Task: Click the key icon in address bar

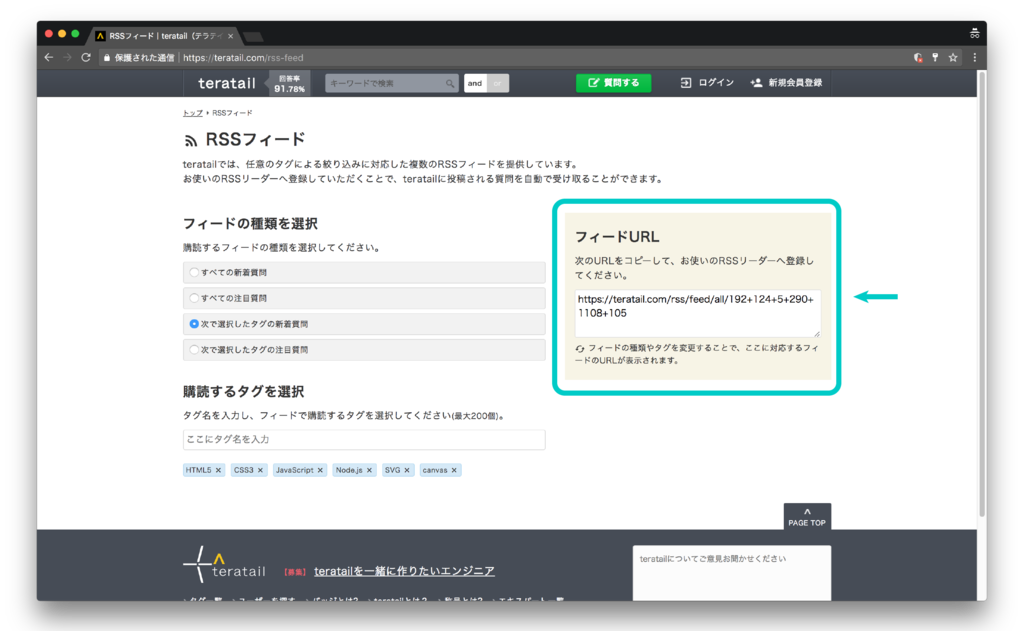Action: (x=935, y=57)
